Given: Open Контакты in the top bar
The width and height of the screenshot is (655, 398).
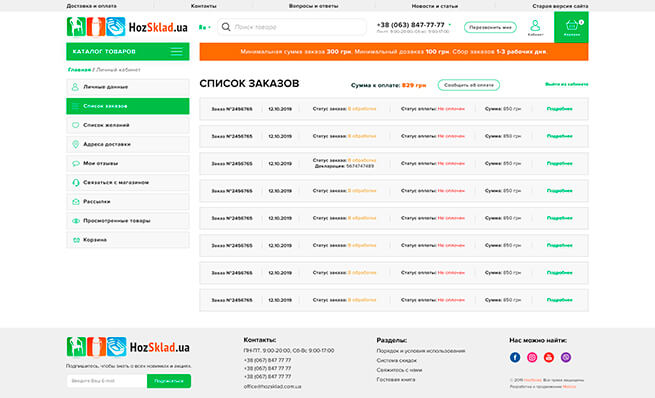Looking at the screenshot, I should [x=203, y=6].
